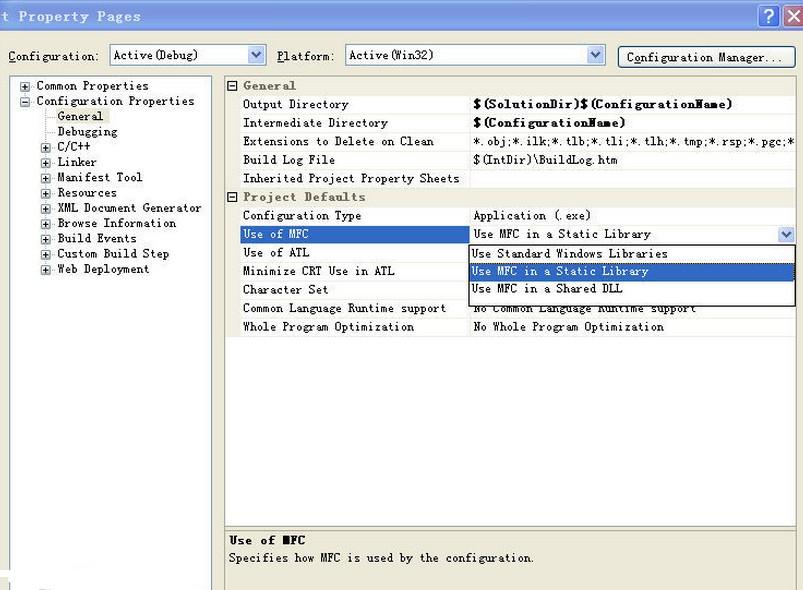Select the Web Deployment label
The image size is (803, 590).
tap(103, 269)
